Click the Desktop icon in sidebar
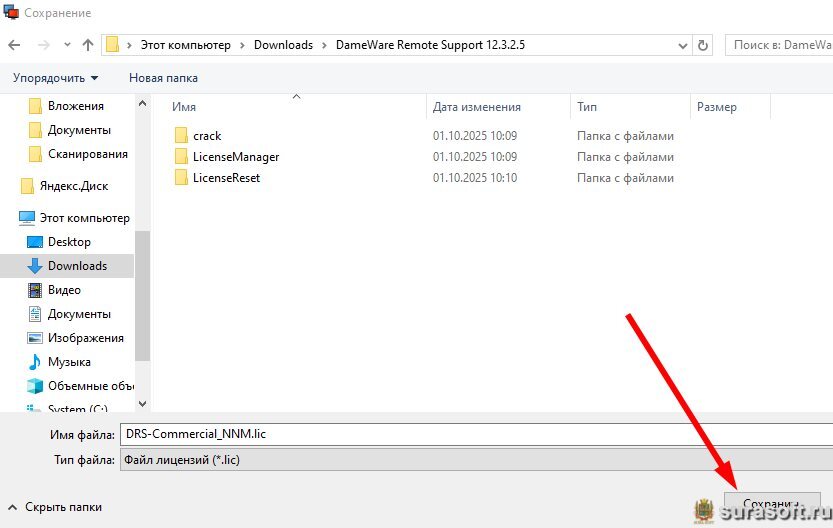The image size is (833, 528). coord(35,242)
